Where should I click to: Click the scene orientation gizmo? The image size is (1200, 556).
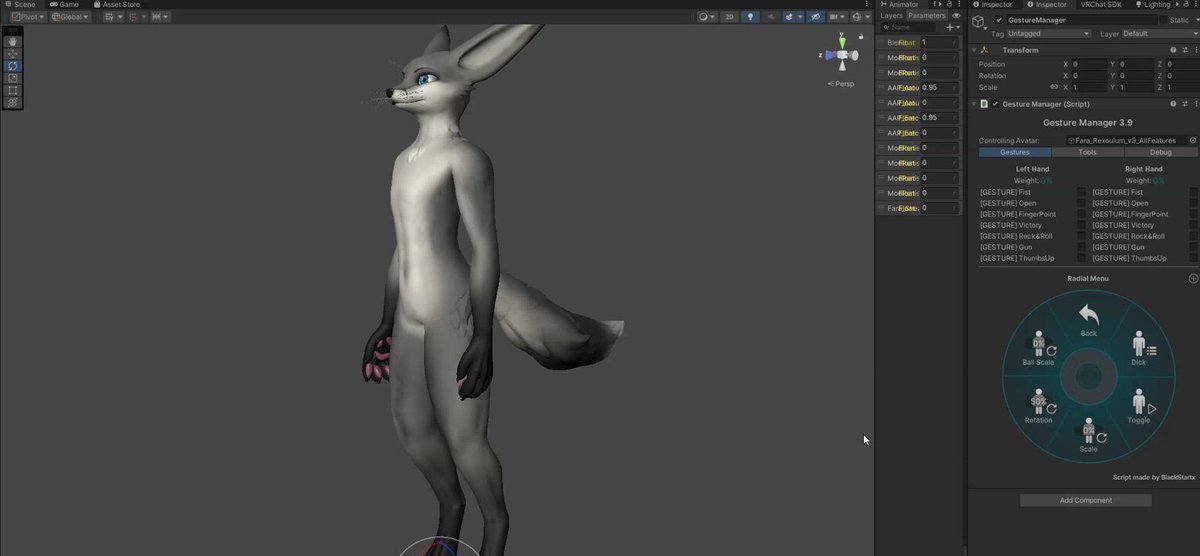pyautogui.click(x=842, y=55)
